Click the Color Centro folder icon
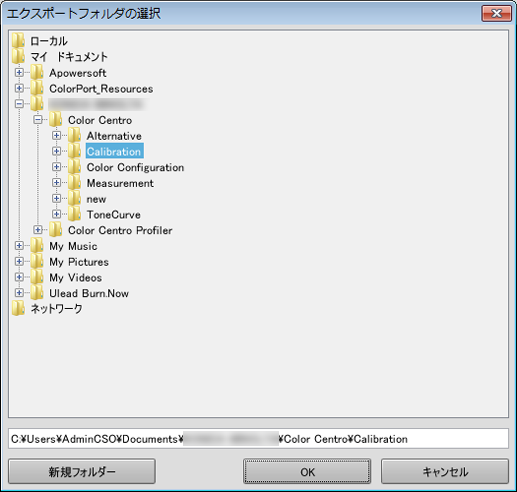This screenshot has height=492, width=517. (x=56, y=120)
